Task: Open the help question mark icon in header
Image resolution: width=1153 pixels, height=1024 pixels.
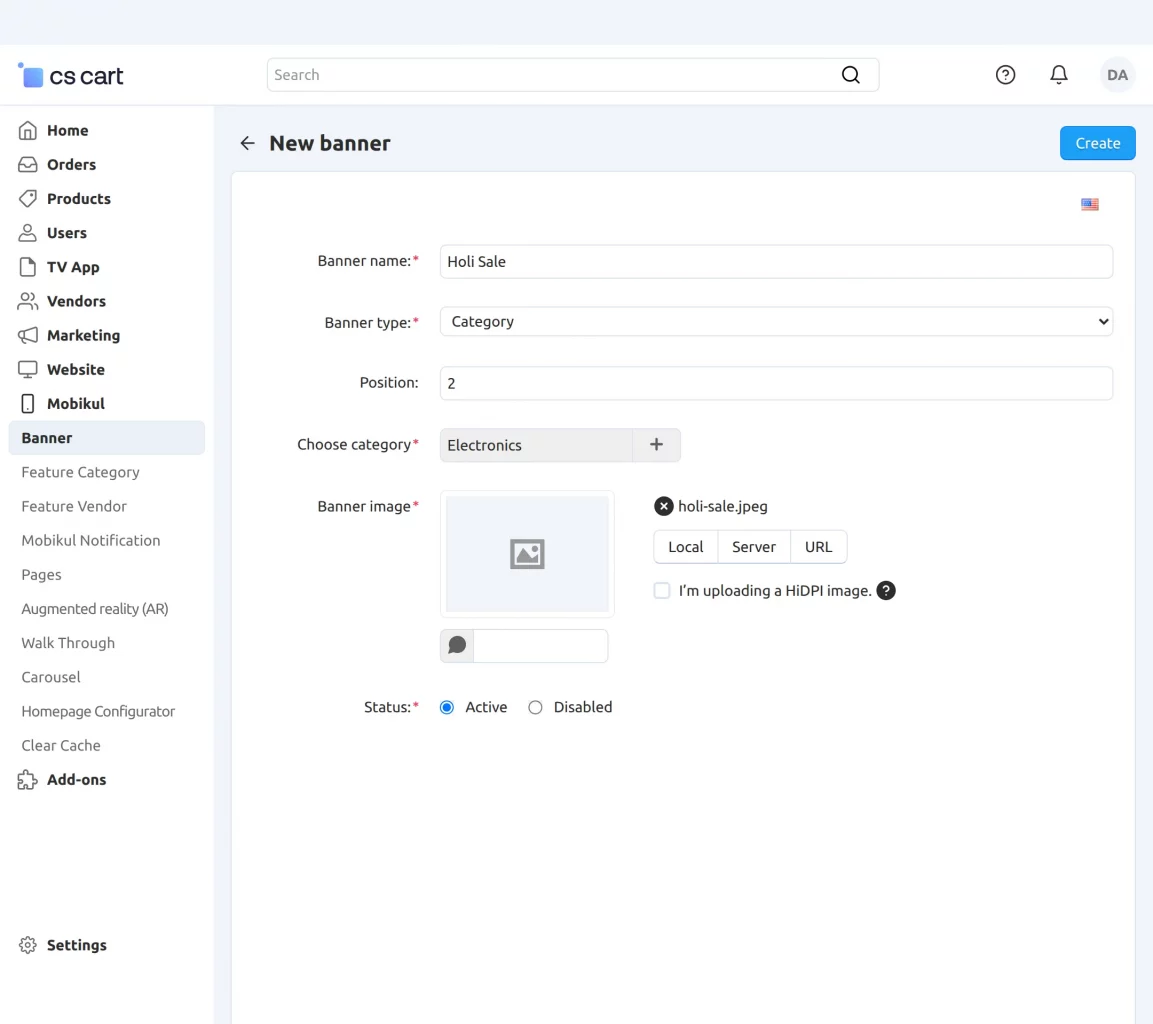Action: [x=1005, y=75]
